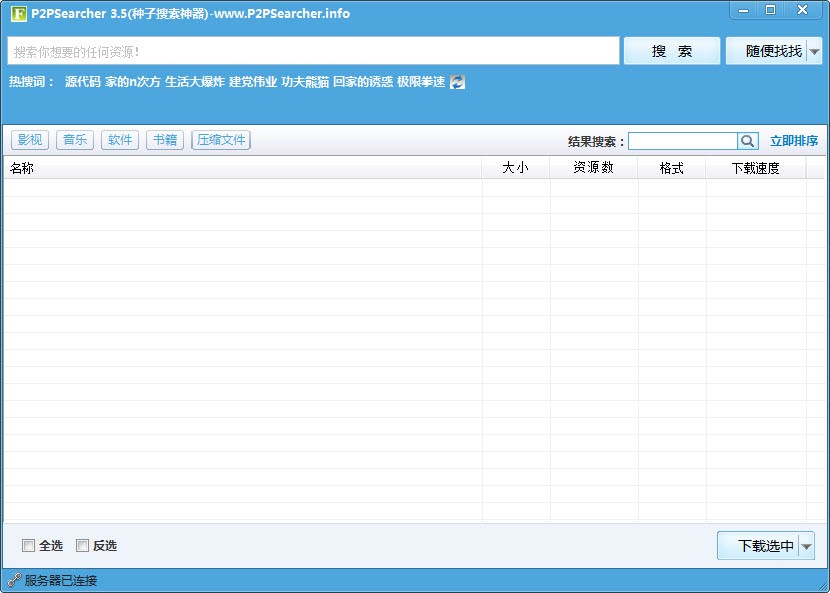Maximize the P2PSearcher window
830x593 pixels.
[770, 10]
